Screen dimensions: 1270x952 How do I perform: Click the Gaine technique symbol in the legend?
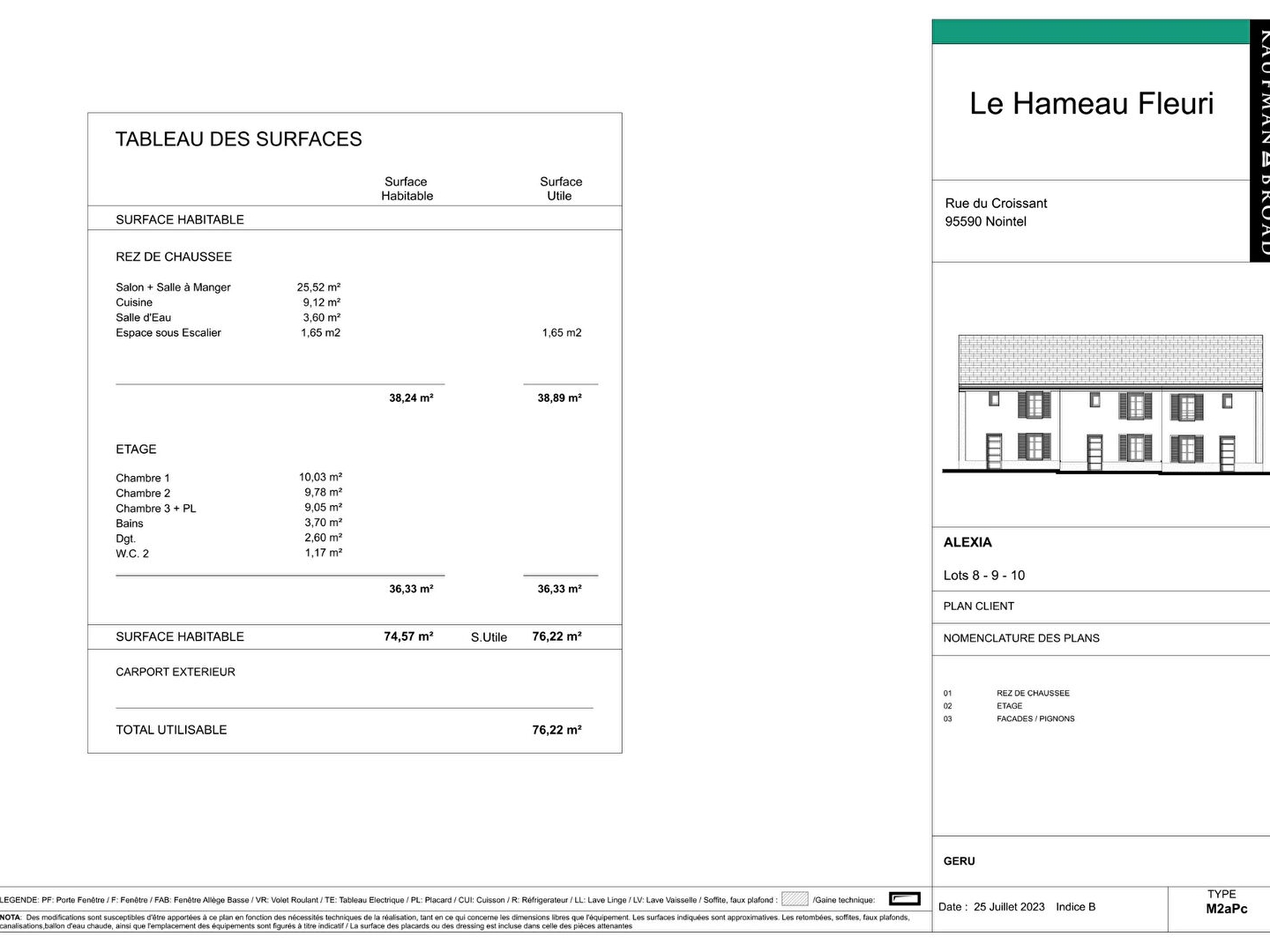pyautogui.click(x=905, y=899)
